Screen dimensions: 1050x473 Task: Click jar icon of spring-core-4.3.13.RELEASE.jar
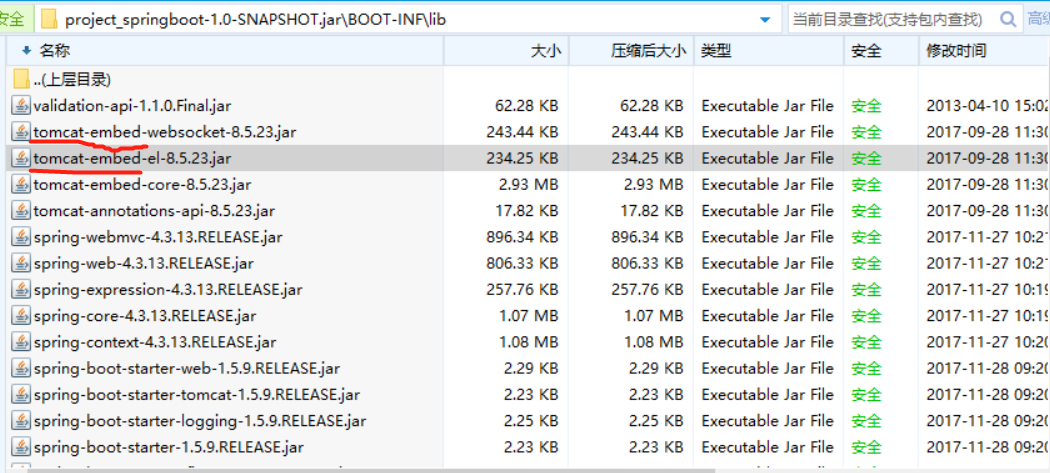21,316
